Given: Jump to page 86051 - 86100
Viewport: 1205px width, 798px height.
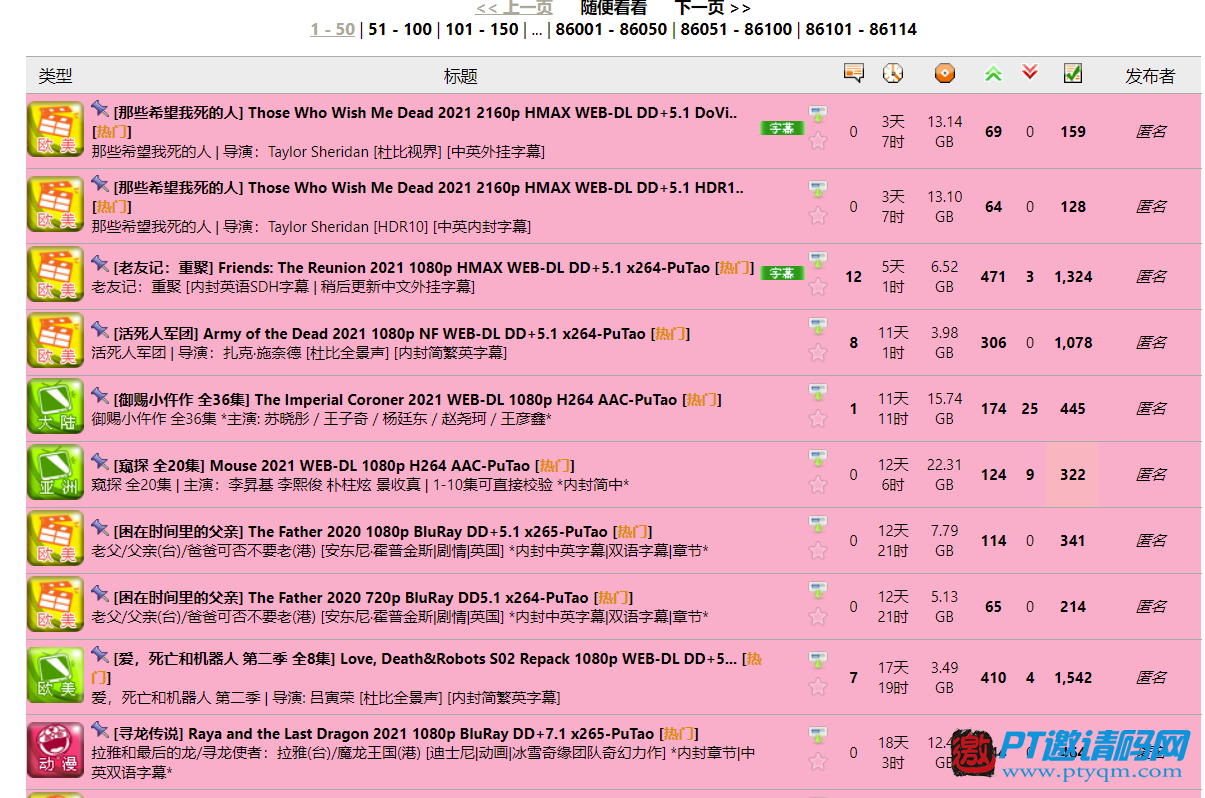Looking at the screenshot, I should (x=737, y=29).
